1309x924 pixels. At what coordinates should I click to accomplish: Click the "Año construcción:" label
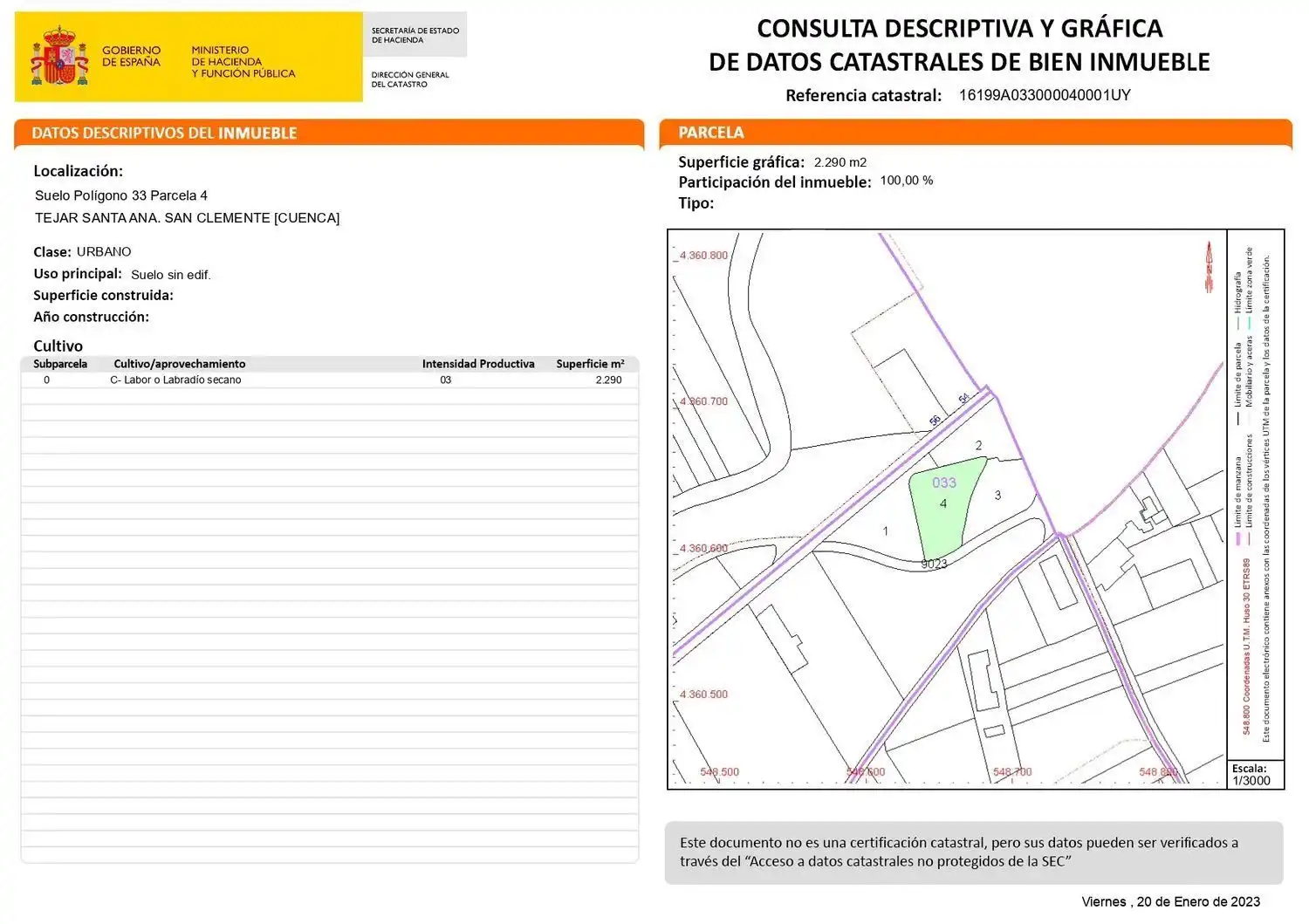(x=91, y=317)
